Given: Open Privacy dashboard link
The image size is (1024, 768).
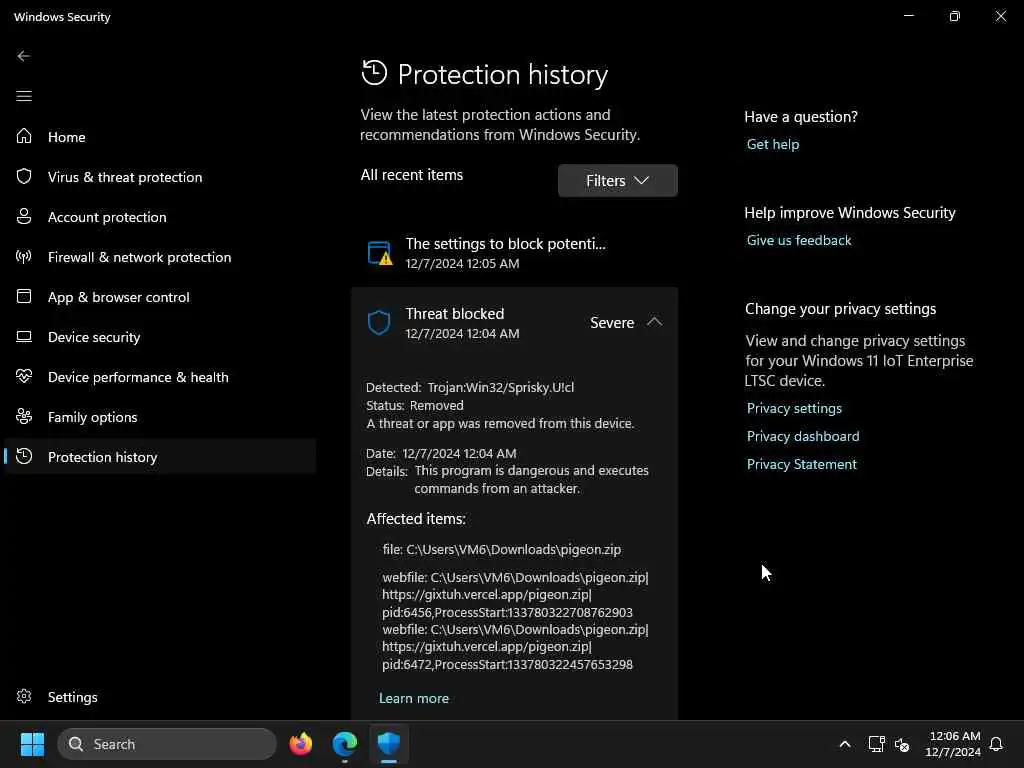Looking at the screenshot, I should pos(803,436).
